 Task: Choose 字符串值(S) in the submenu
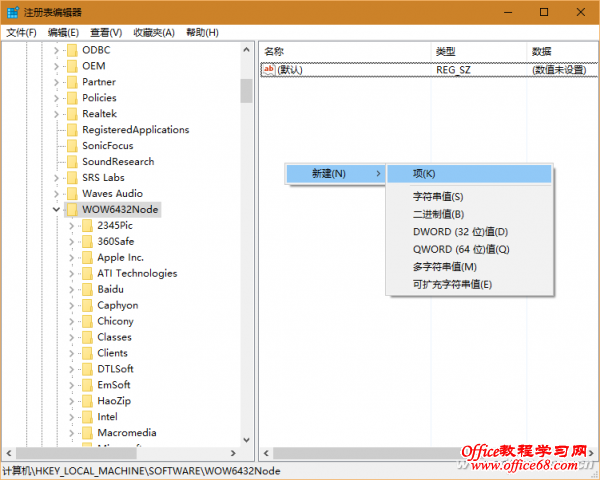coord(470,197)
